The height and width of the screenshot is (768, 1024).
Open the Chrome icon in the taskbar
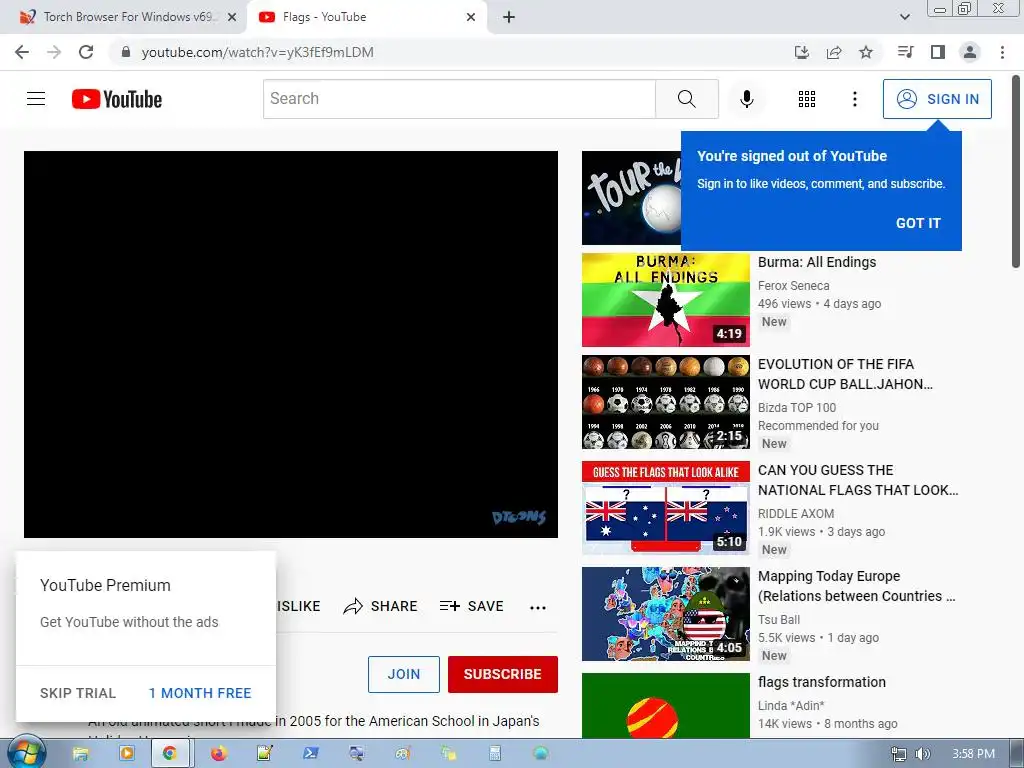(170, 754)
